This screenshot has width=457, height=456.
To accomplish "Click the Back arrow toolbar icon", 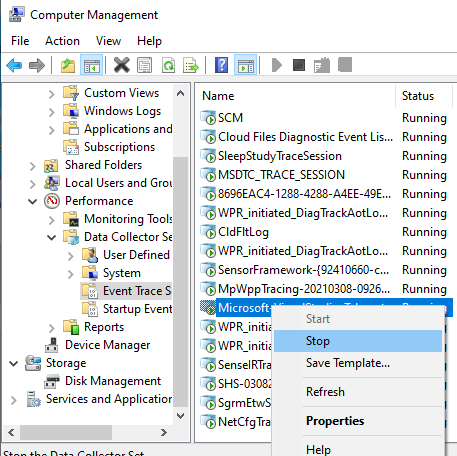I will click(x=14, y=65).
